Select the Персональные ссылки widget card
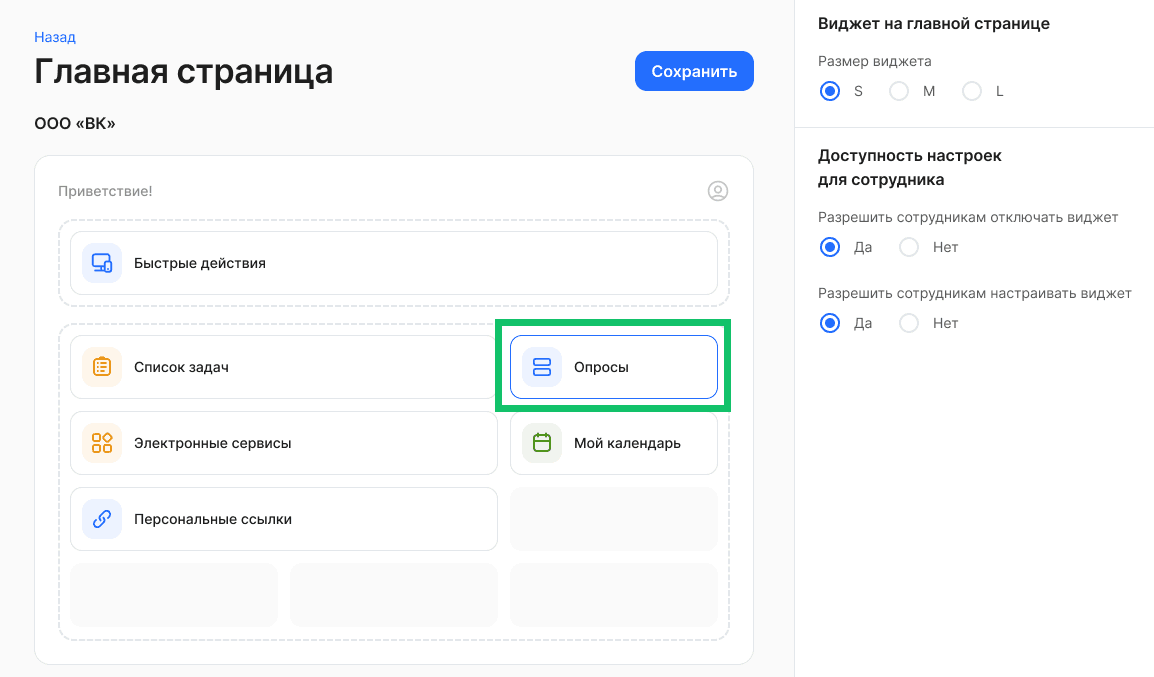Image resolution: width=1154 pixels, height=677 pixels. click(x=283, y=519)
